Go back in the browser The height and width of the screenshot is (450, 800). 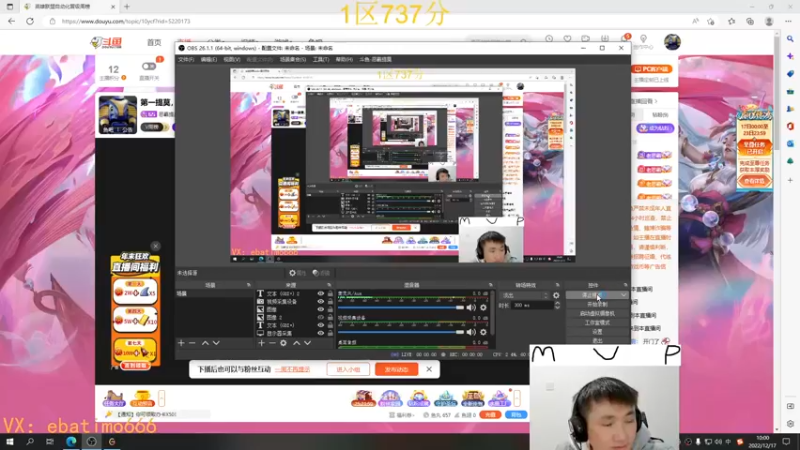(x=11, y=21)
